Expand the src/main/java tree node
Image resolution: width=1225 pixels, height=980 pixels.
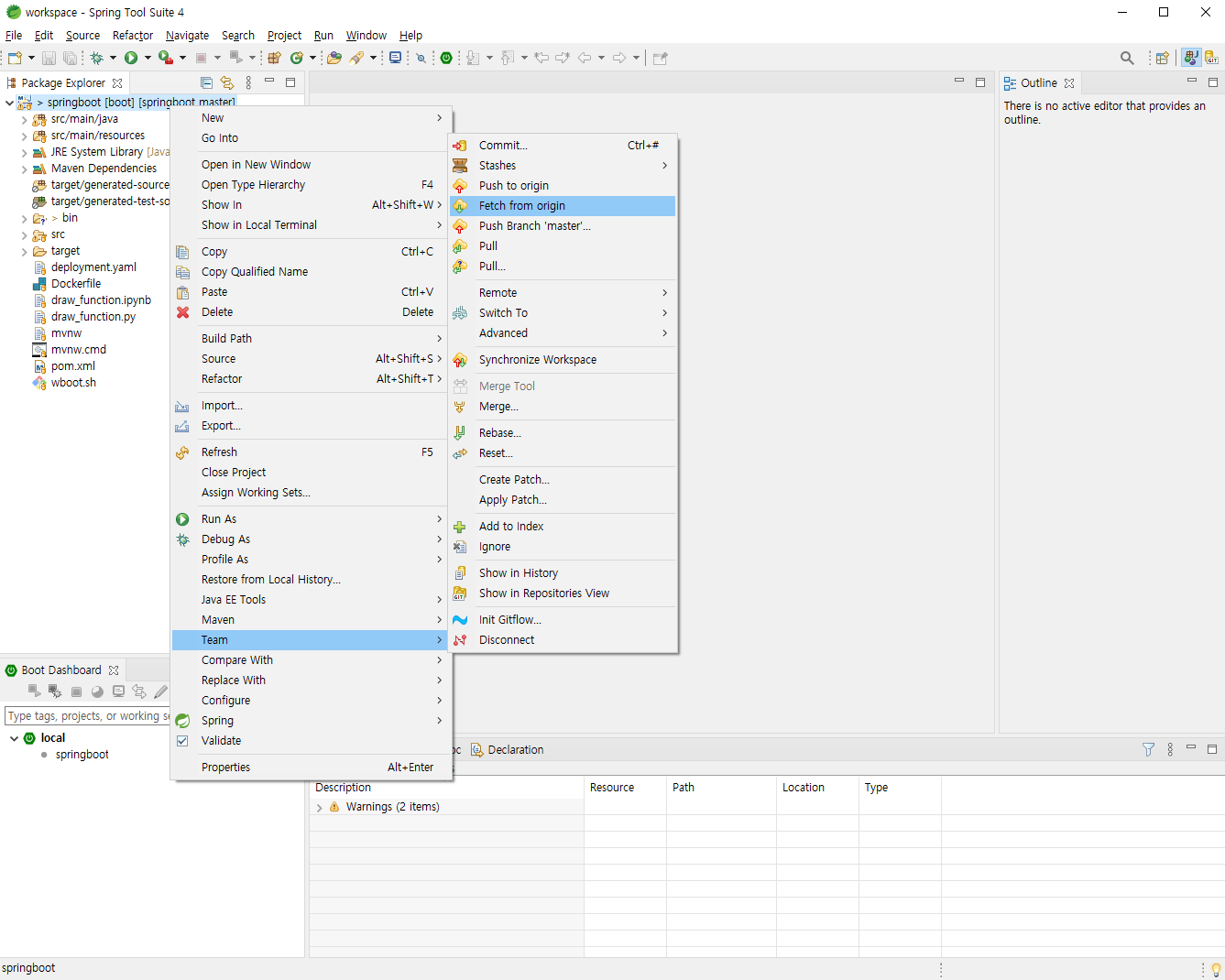(24, 119)
